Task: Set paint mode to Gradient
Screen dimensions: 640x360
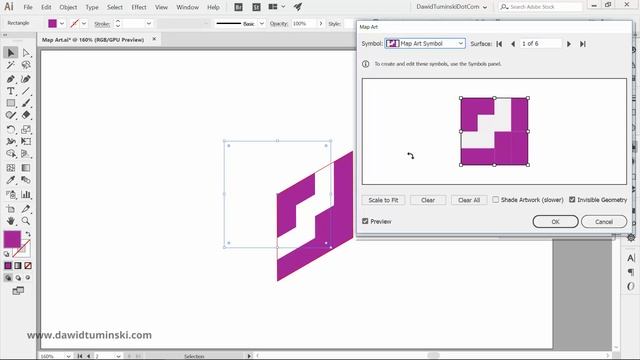Action: coord(18,266)
